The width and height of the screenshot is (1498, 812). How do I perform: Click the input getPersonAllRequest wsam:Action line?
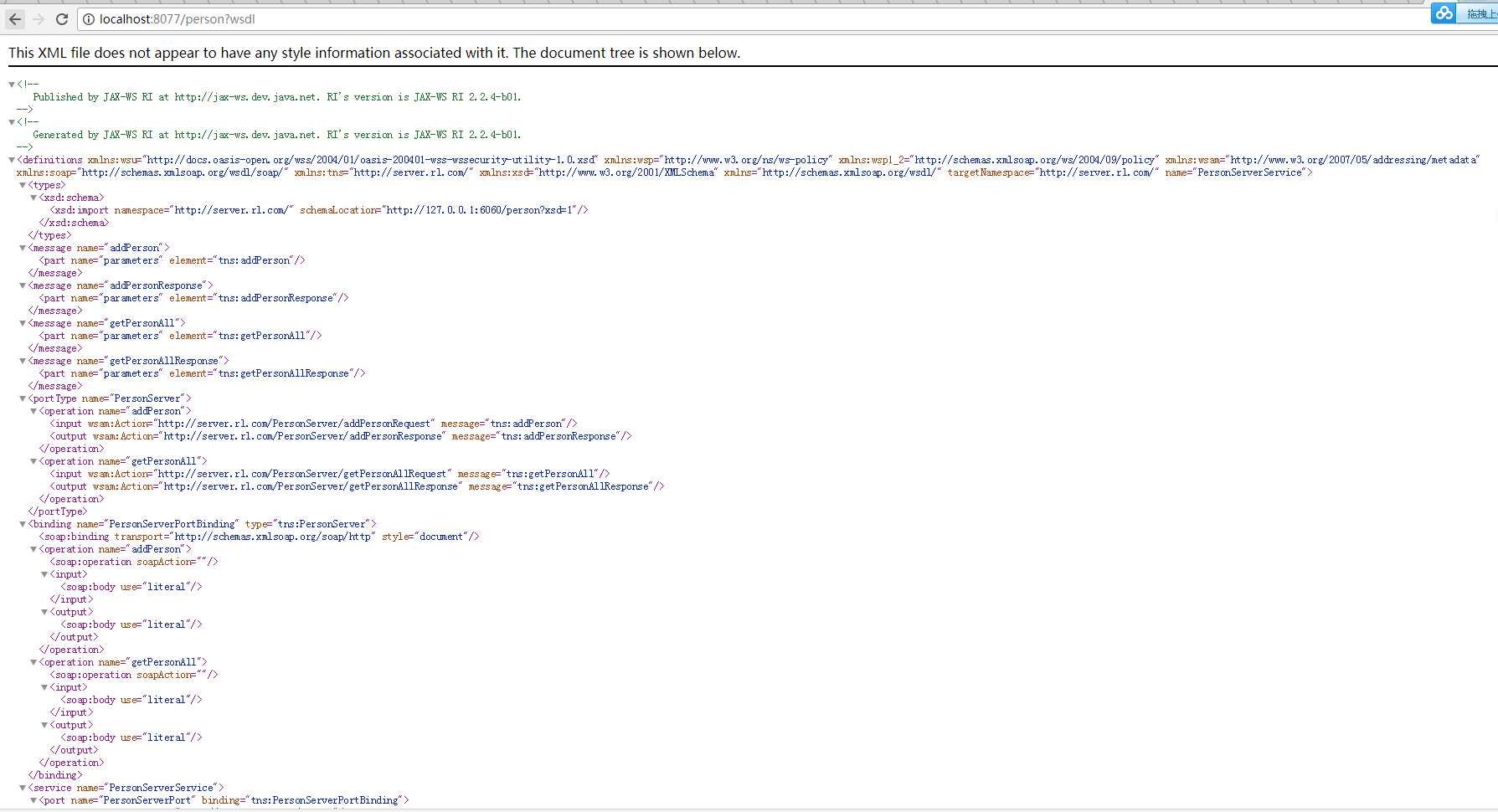click(330, 474)
